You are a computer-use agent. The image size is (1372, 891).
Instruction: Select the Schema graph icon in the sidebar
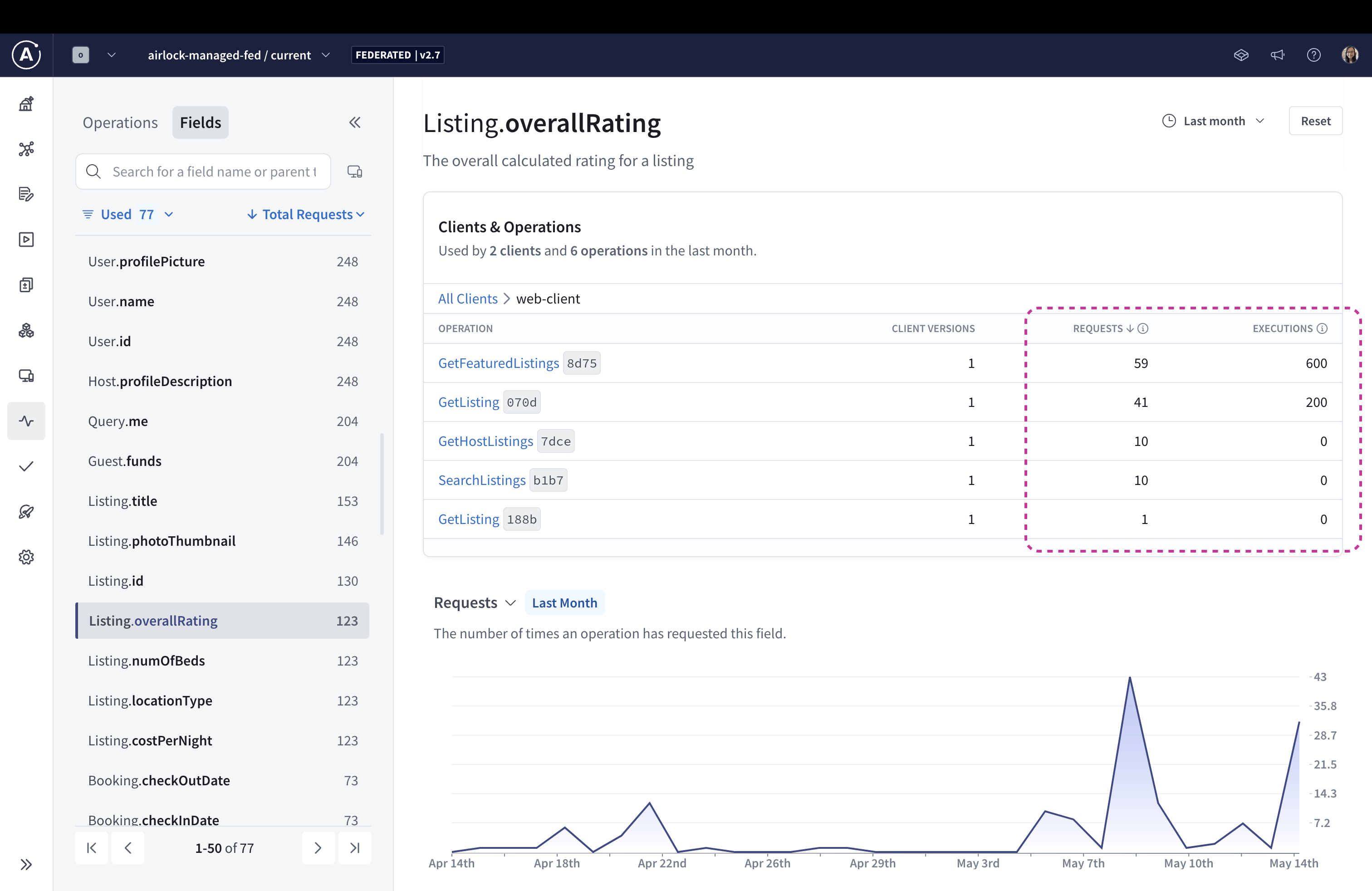point(26,149)
